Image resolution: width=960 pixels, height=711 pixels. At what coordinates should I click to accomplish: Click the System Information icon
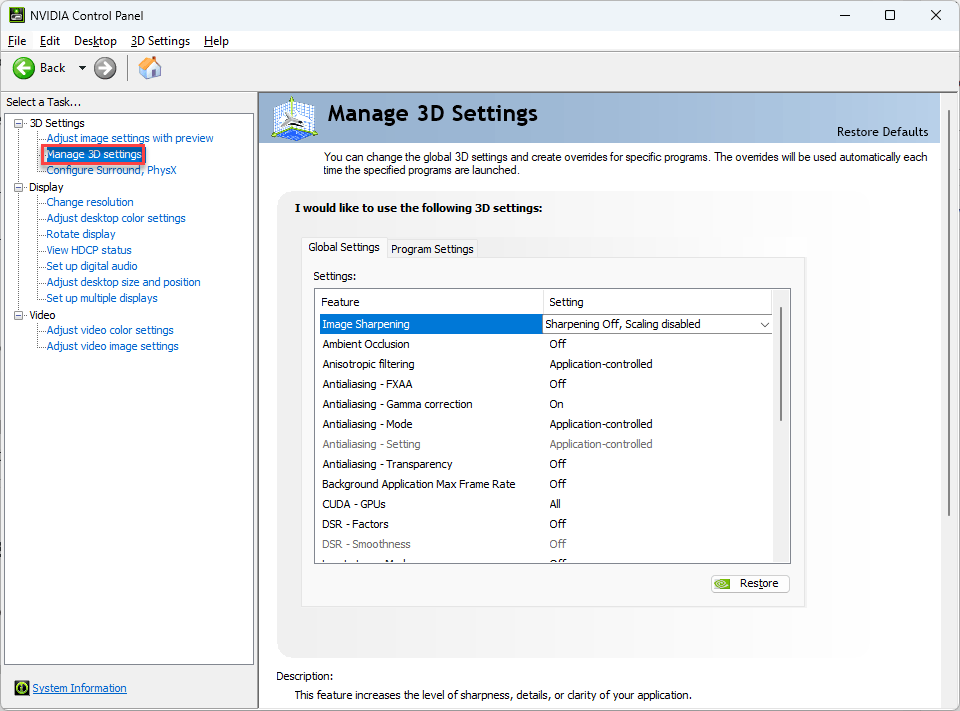tap(21, 688)
